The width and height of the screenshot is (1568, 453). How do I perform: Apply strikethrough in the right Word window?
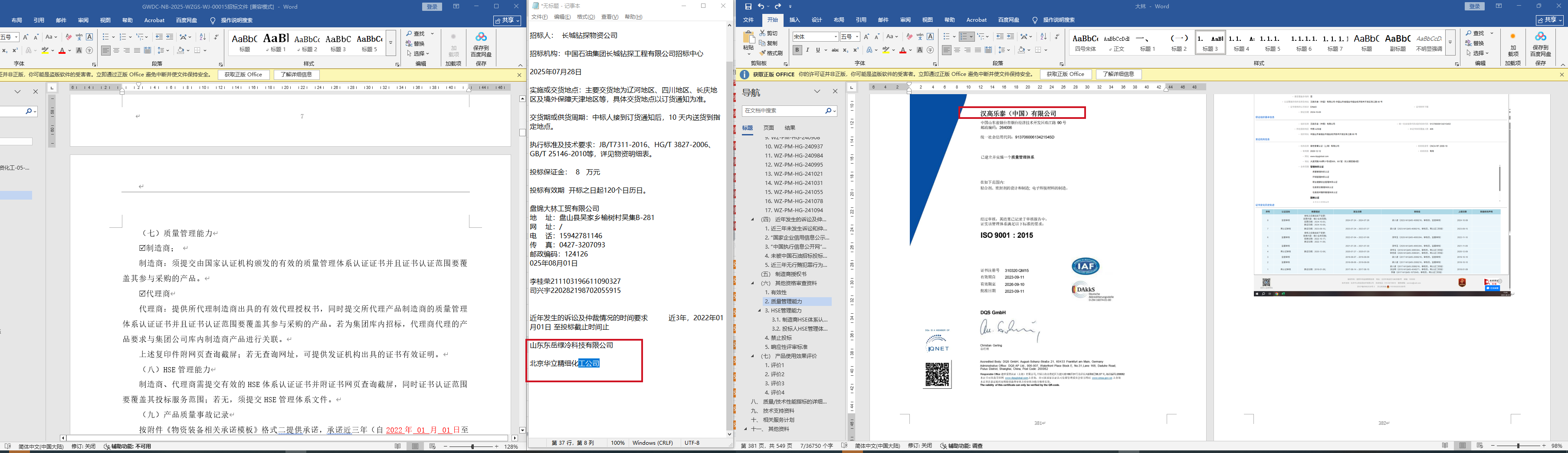coord(835,50)
